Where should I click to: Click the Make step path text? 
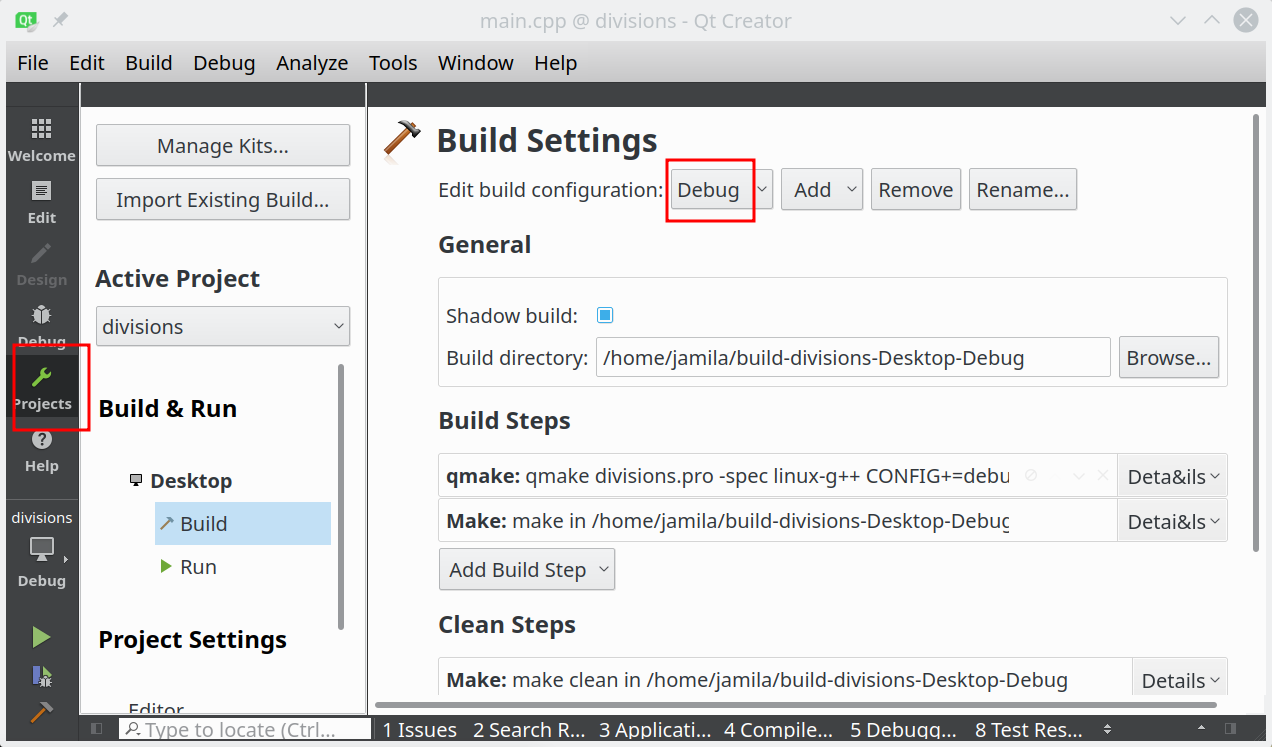pyautogui.click(x=728, y=521)
